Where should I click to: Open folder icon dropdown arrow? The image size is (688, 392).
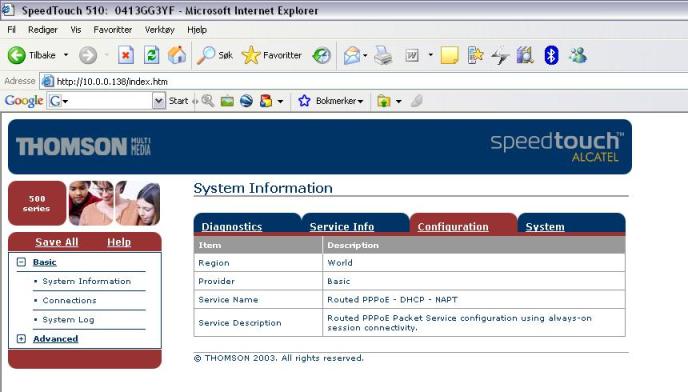398,101
